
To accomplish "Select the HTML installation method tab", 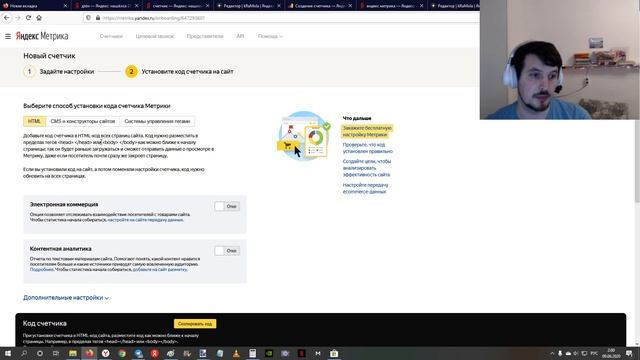I will pyautogui.click(x=34, y=121).
